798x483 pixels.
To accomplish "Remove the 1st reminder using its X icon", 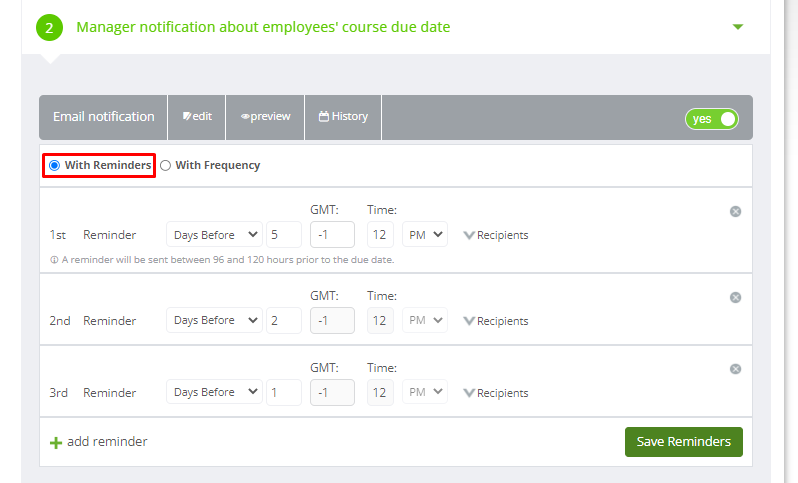I will [x=735, y=211].
